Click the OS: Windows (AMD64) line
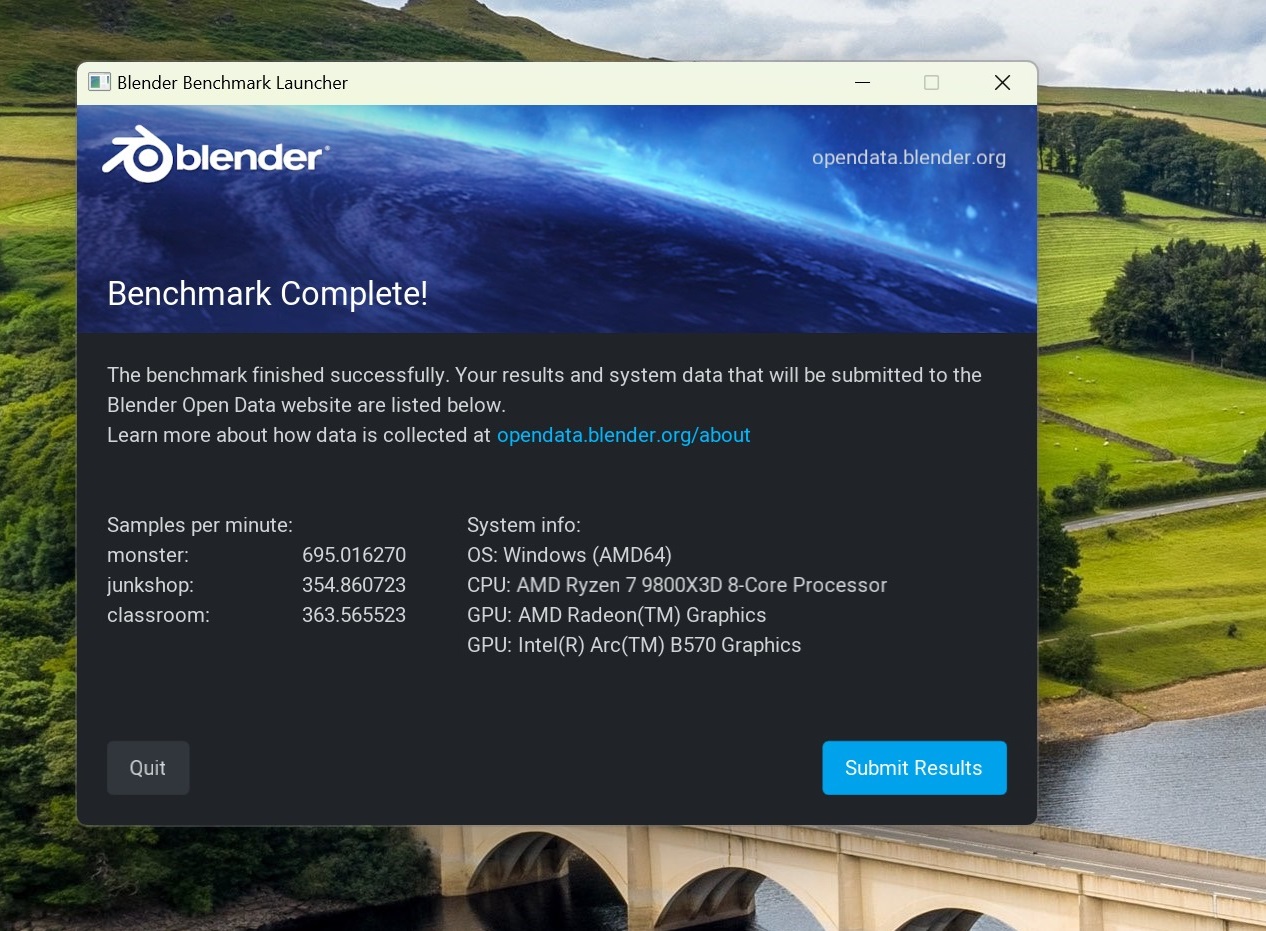 click(569, 555)
